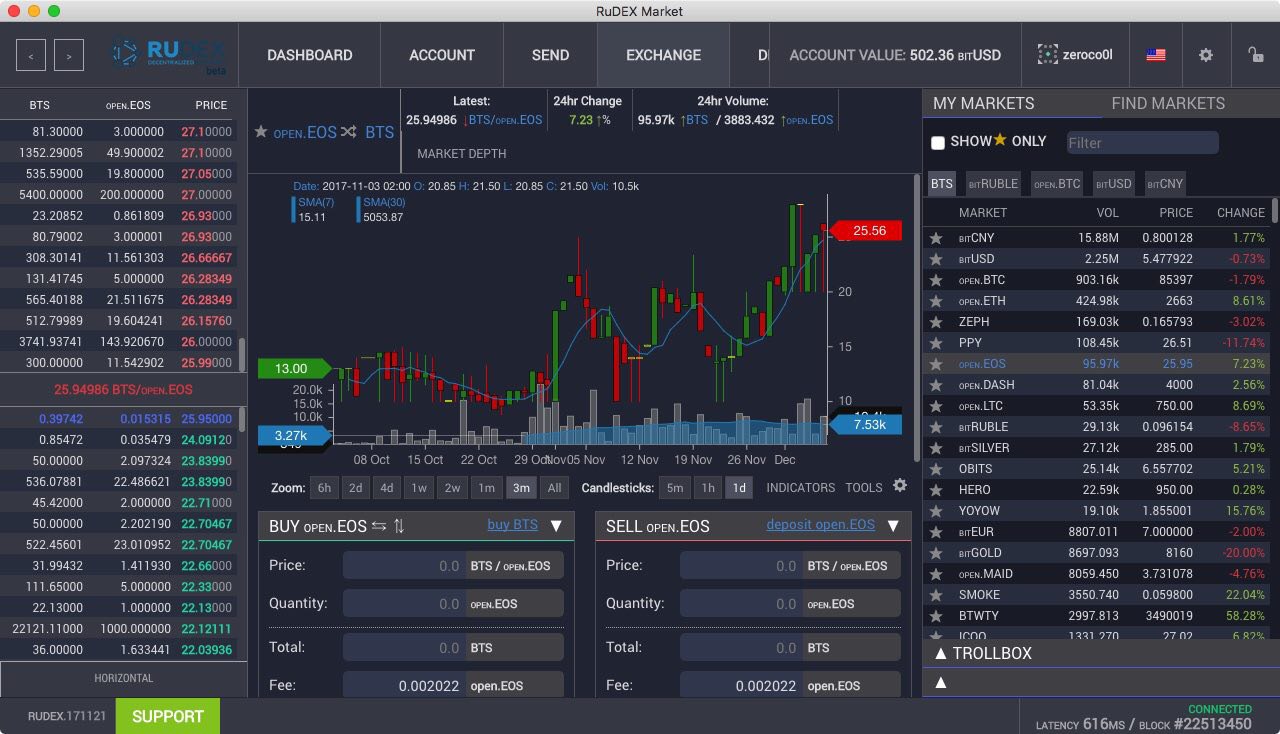Star the bitUSD market row
The image size is (1280, 734).
(x=936, y=259)
